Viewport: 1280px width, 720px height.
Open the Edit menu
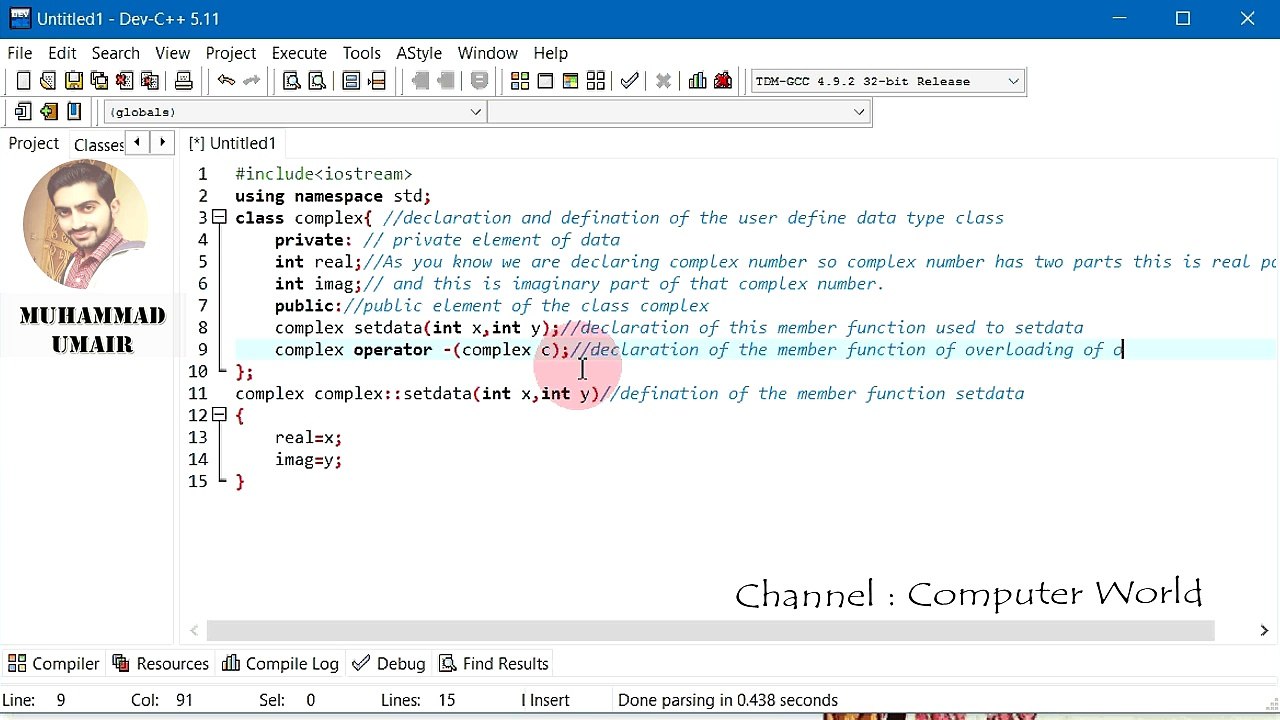(x=62, y=53)
